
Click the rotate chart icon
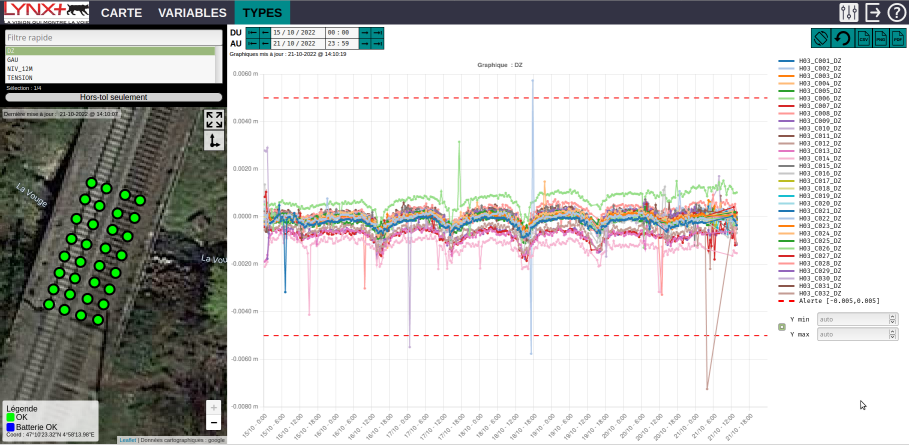pyautogui.click(x=821, y=39)
